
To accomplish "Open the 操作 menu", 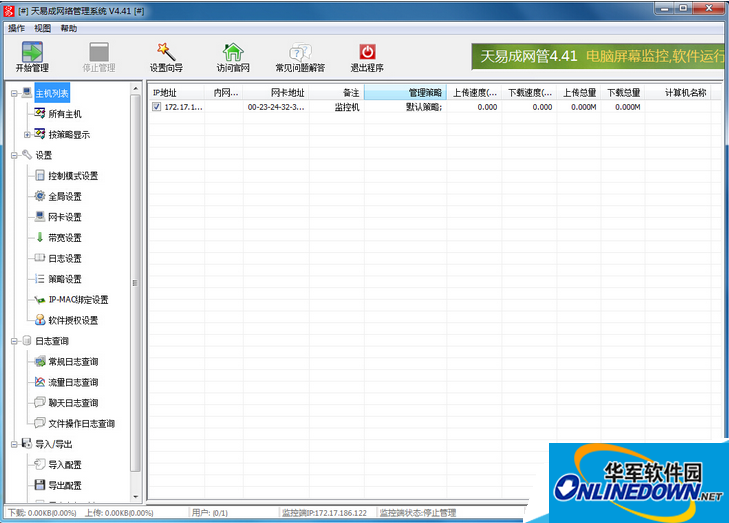I will [x=17, y=28].
